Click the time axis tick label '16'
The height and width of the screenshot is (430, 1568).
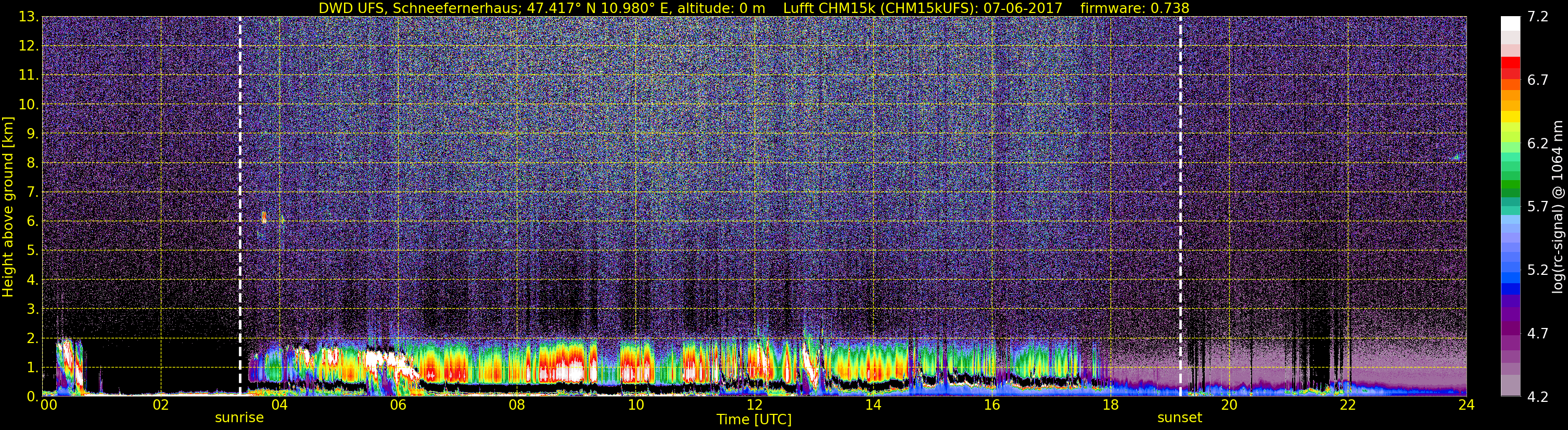[991, 405]
